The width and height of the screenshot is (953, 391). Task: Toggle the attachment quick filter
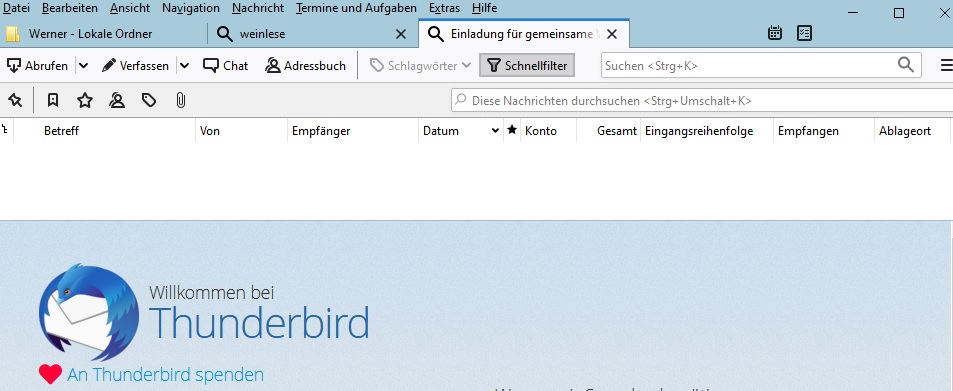point(181,100)
